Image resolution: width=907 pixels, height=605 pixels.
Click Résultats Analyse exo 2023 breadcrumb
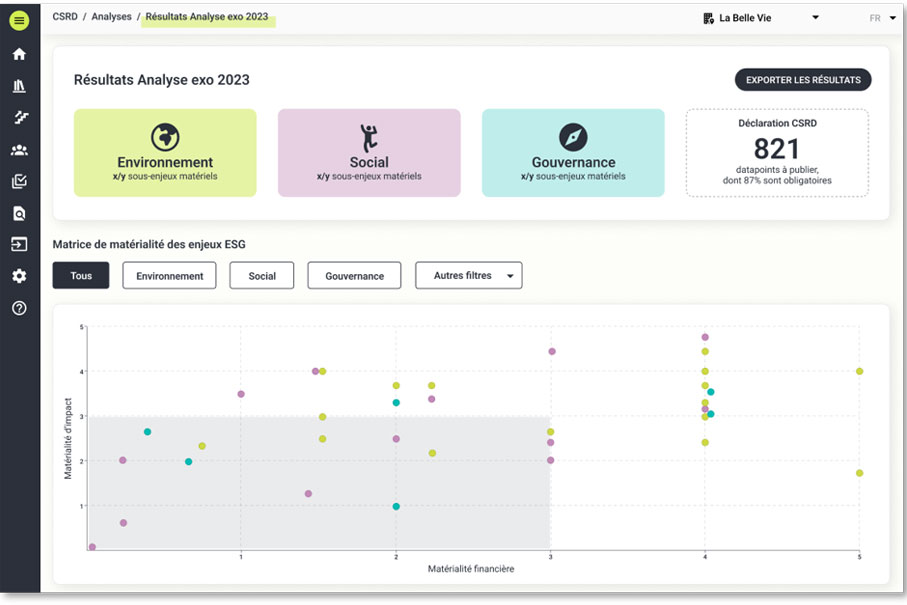coord(207,17)
